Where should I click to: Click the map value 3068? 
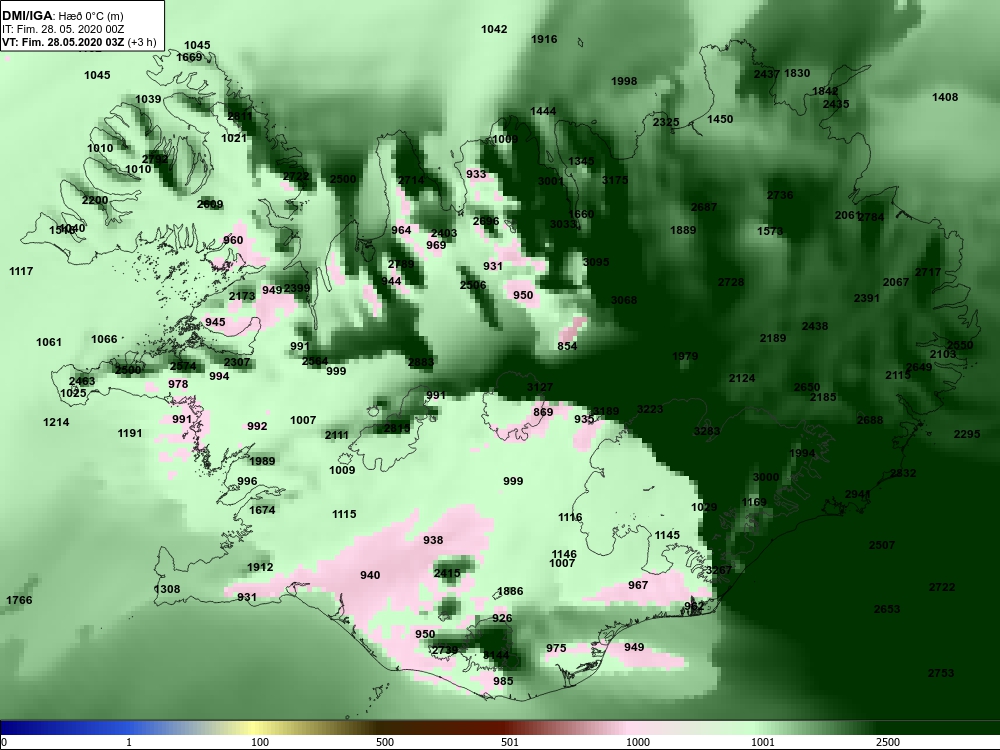(x=624, y=300)
